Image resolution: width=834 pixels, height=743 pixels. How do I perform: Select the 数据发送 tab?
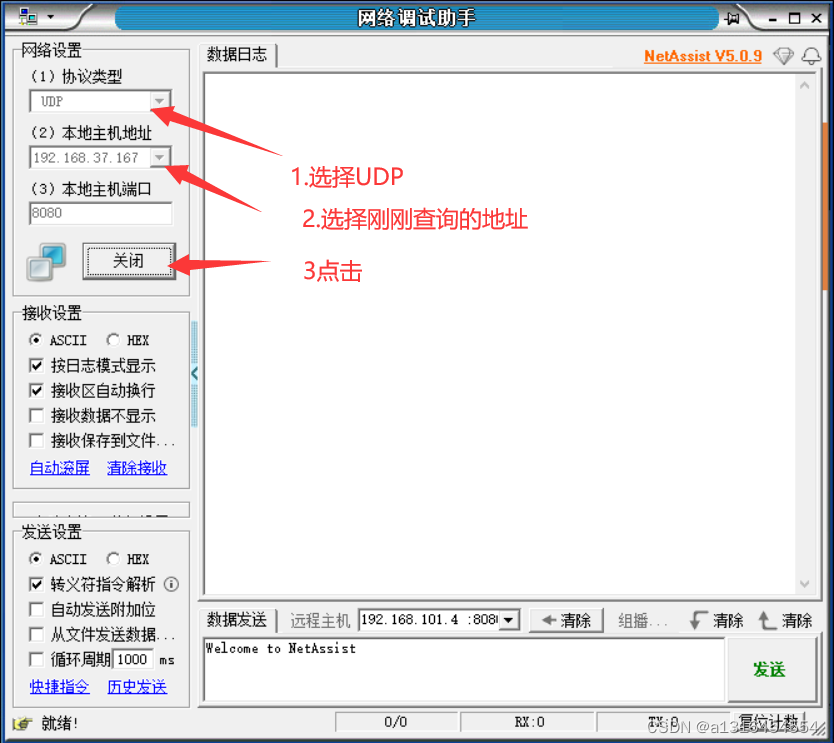pos(237,619)
